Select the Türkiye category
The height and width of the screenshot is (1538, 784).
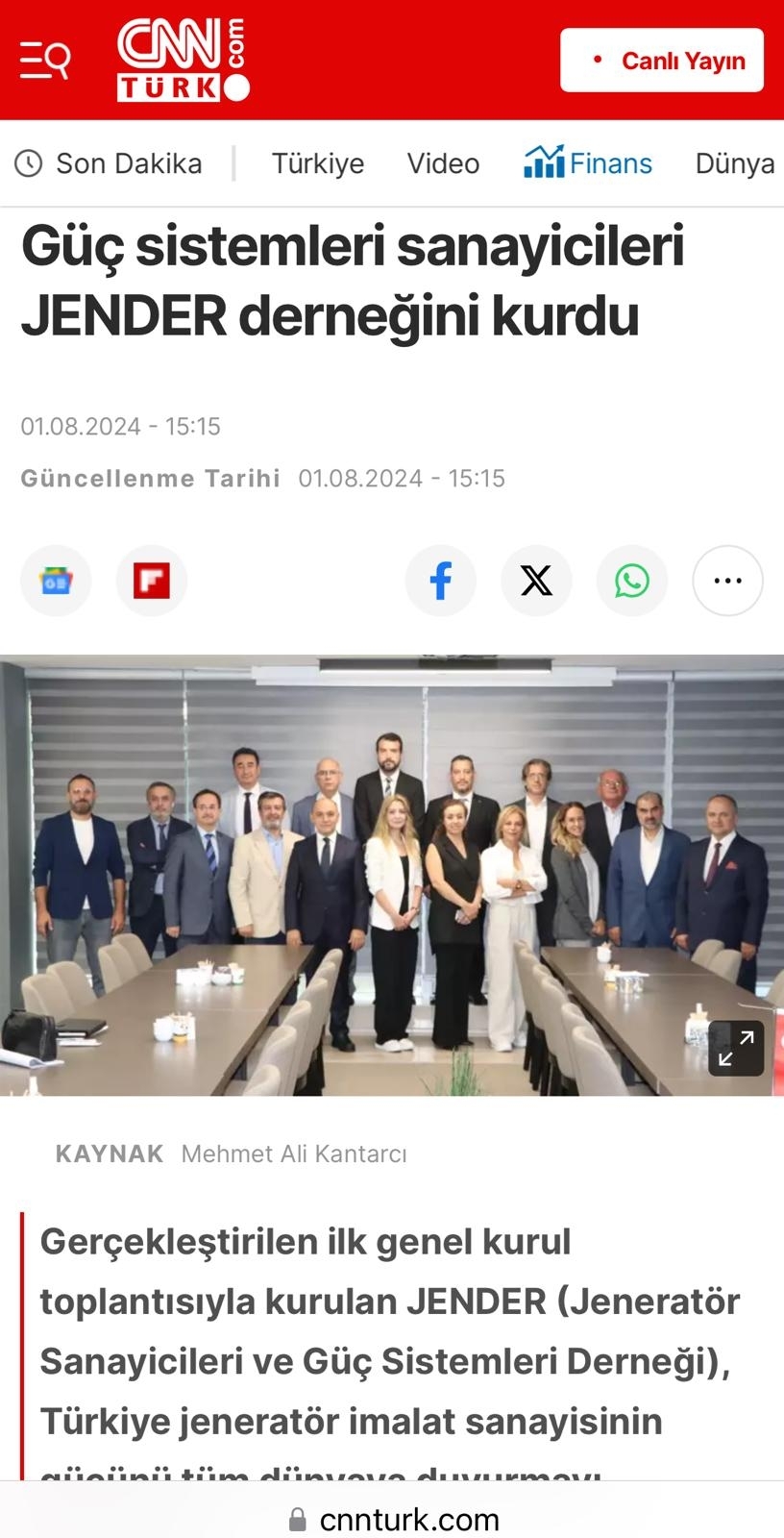[x=318, y=163]
